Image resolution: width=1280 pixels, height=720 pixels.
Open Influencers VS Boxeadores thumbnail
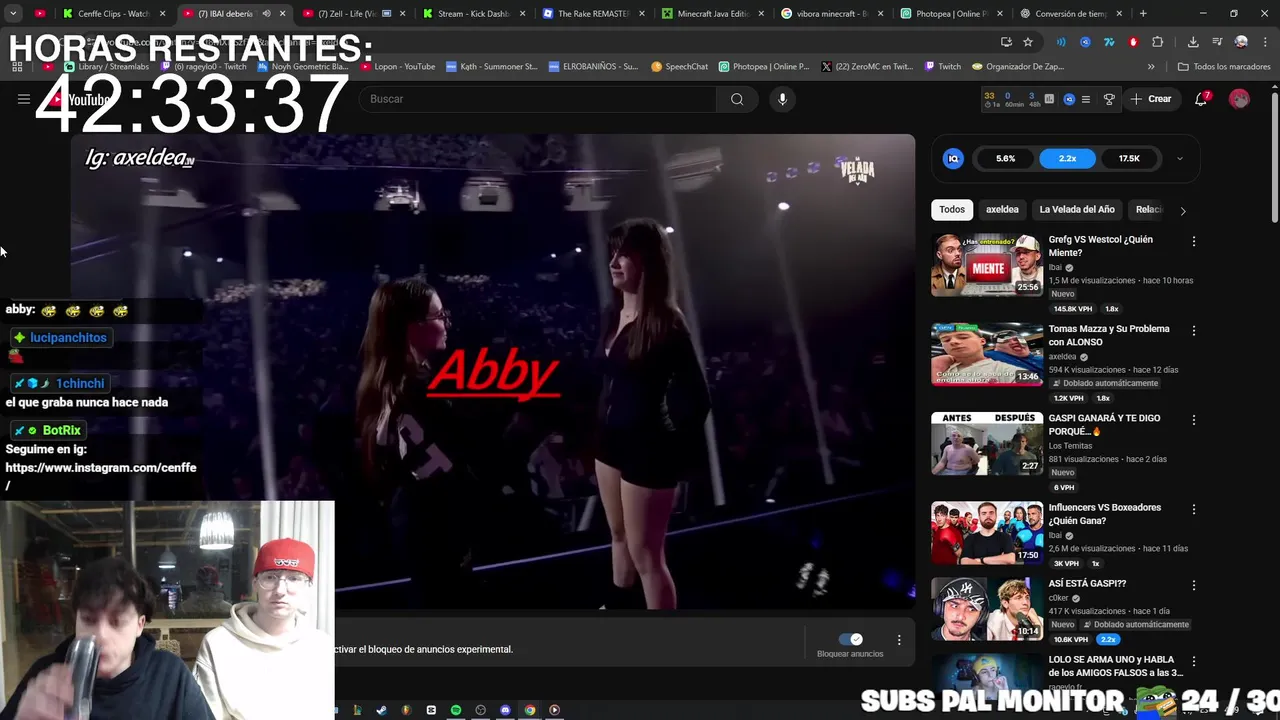click(x=987, y=533)
